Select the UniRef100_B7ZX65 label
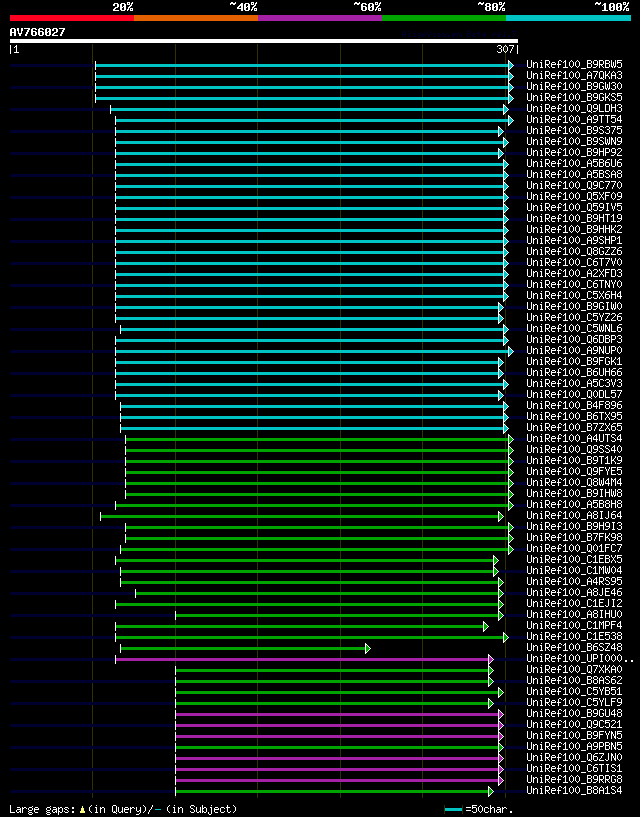Viewport: 640px width, 817px height. 574,427
